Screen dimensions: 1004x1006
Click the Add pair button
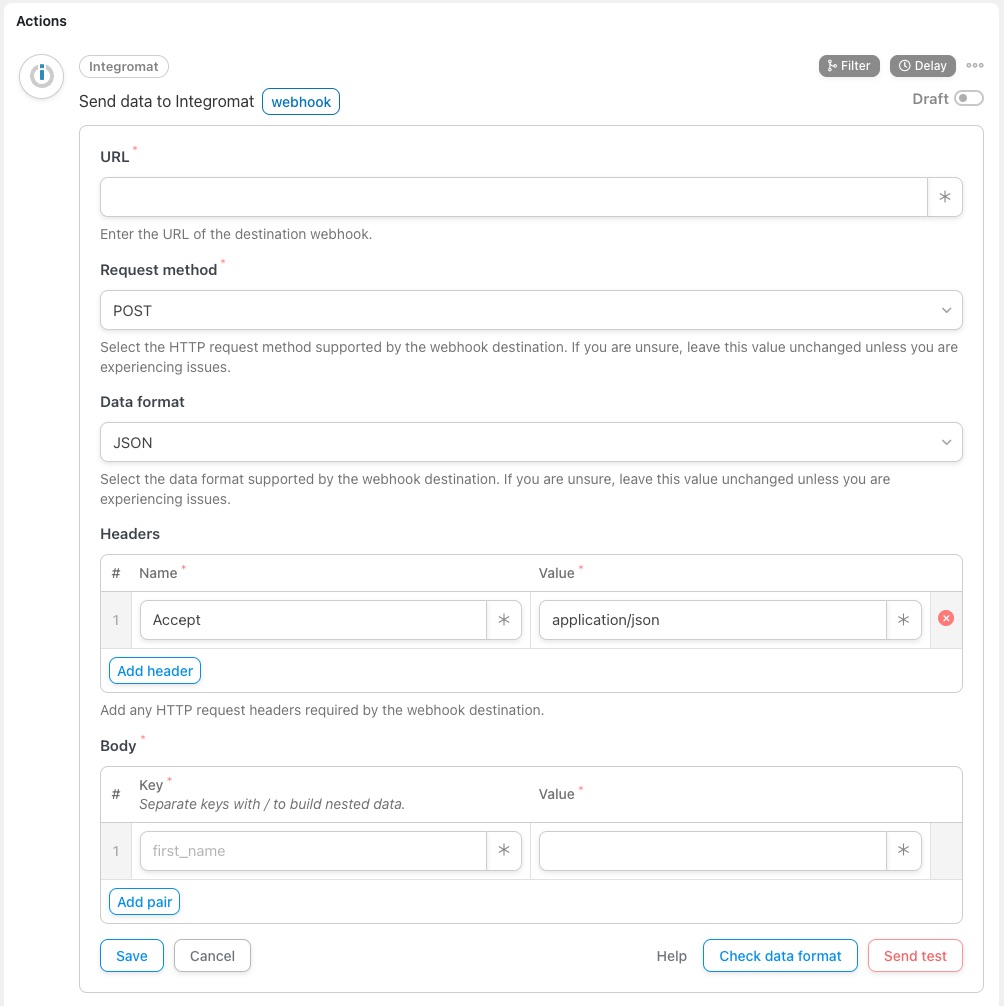(144, 902)
